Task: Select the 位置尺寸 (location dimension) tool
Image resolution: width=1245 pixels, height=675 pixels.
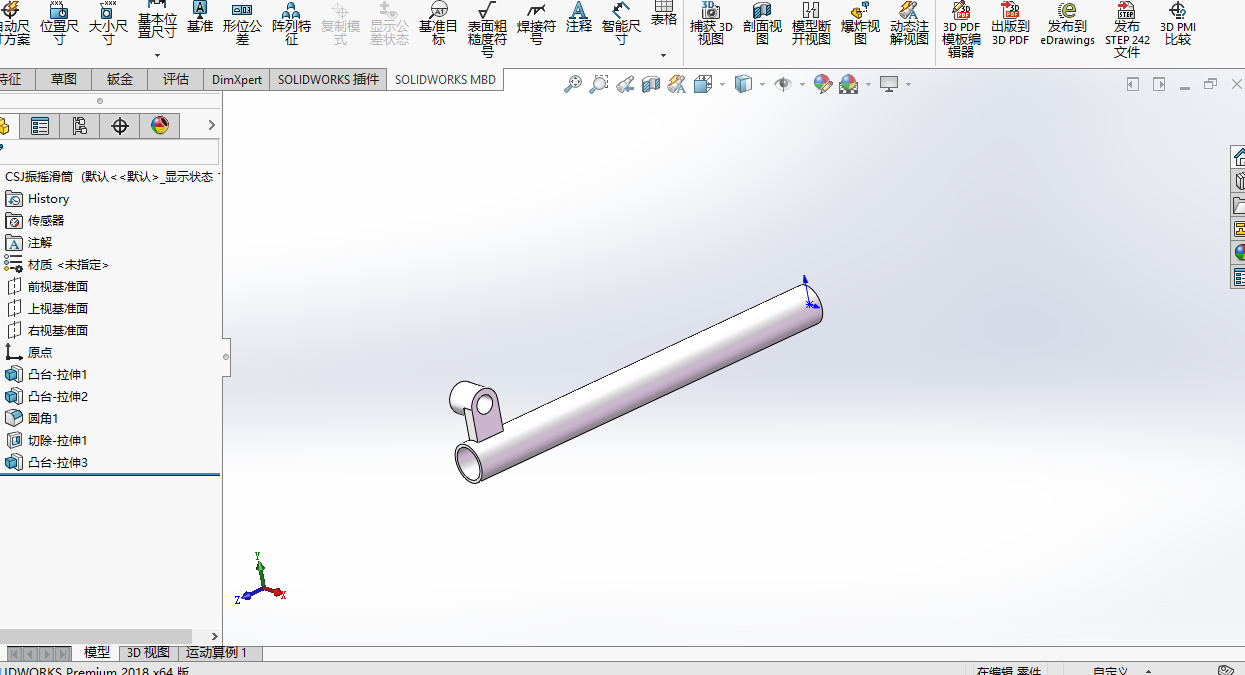Action: coord(59,24)
